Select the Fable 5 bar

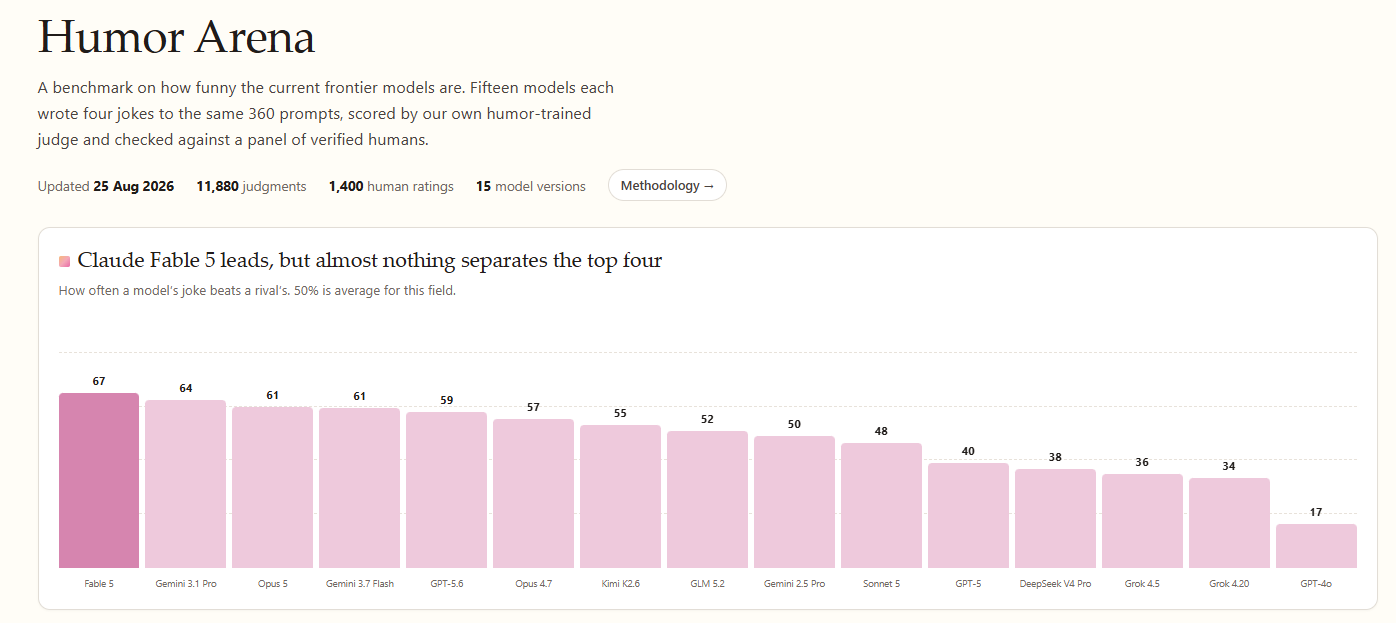[x=99, y=480]
